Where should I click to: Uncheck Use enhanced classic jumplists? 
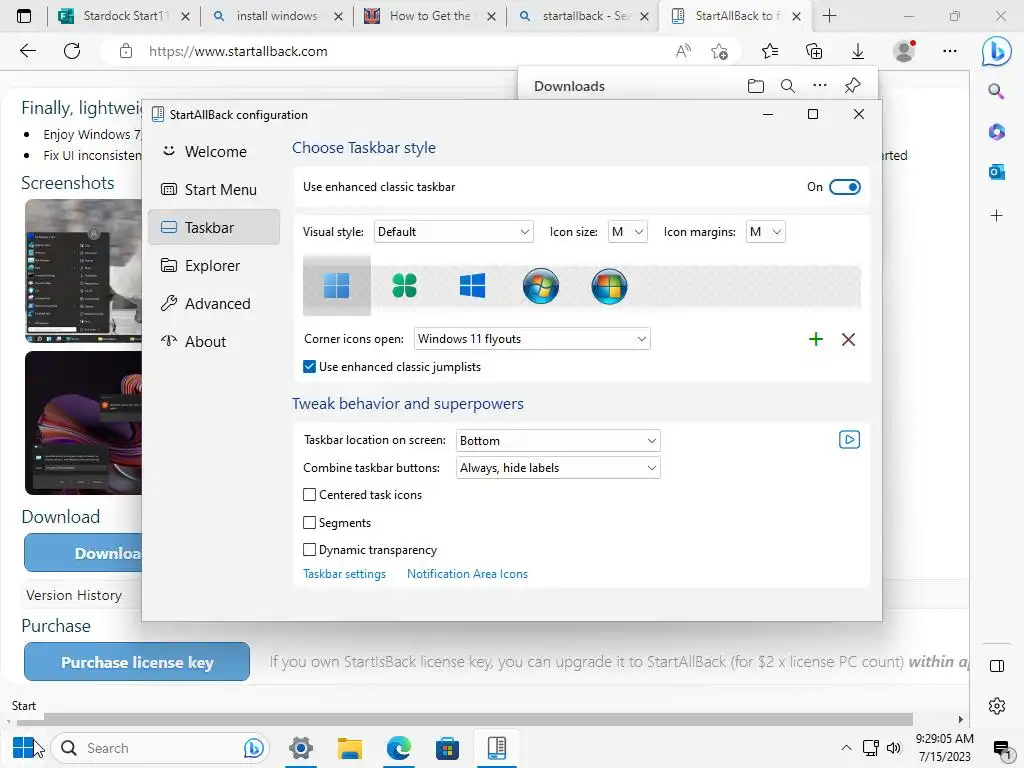310,366
